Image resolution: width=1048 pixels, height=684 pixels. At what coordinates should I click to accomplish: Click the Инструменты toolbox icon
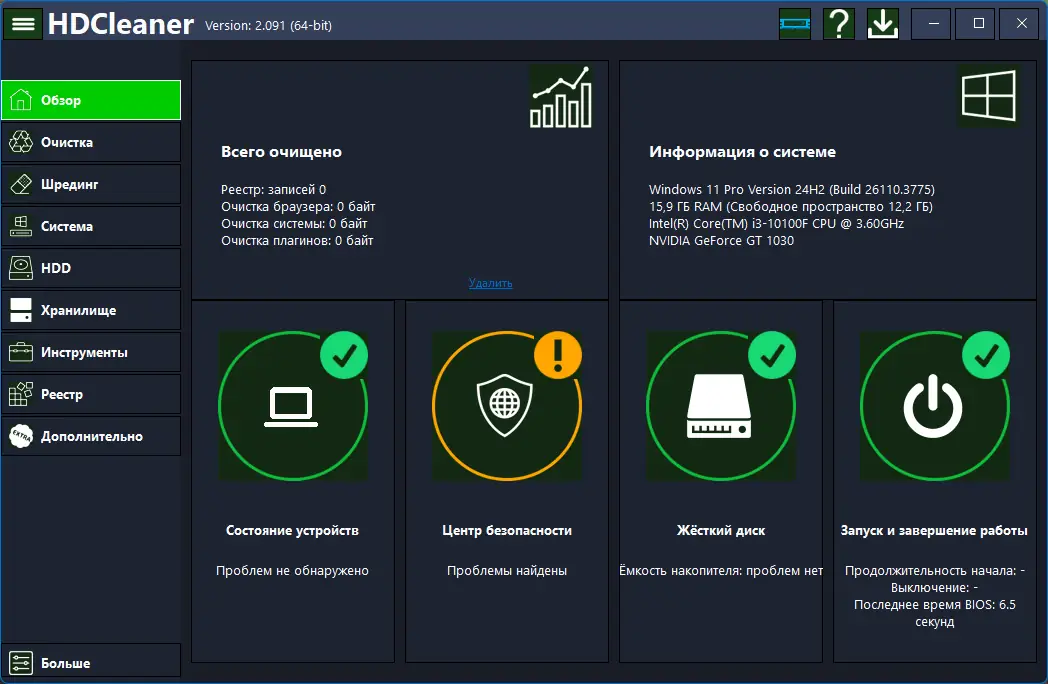[21, 352]
